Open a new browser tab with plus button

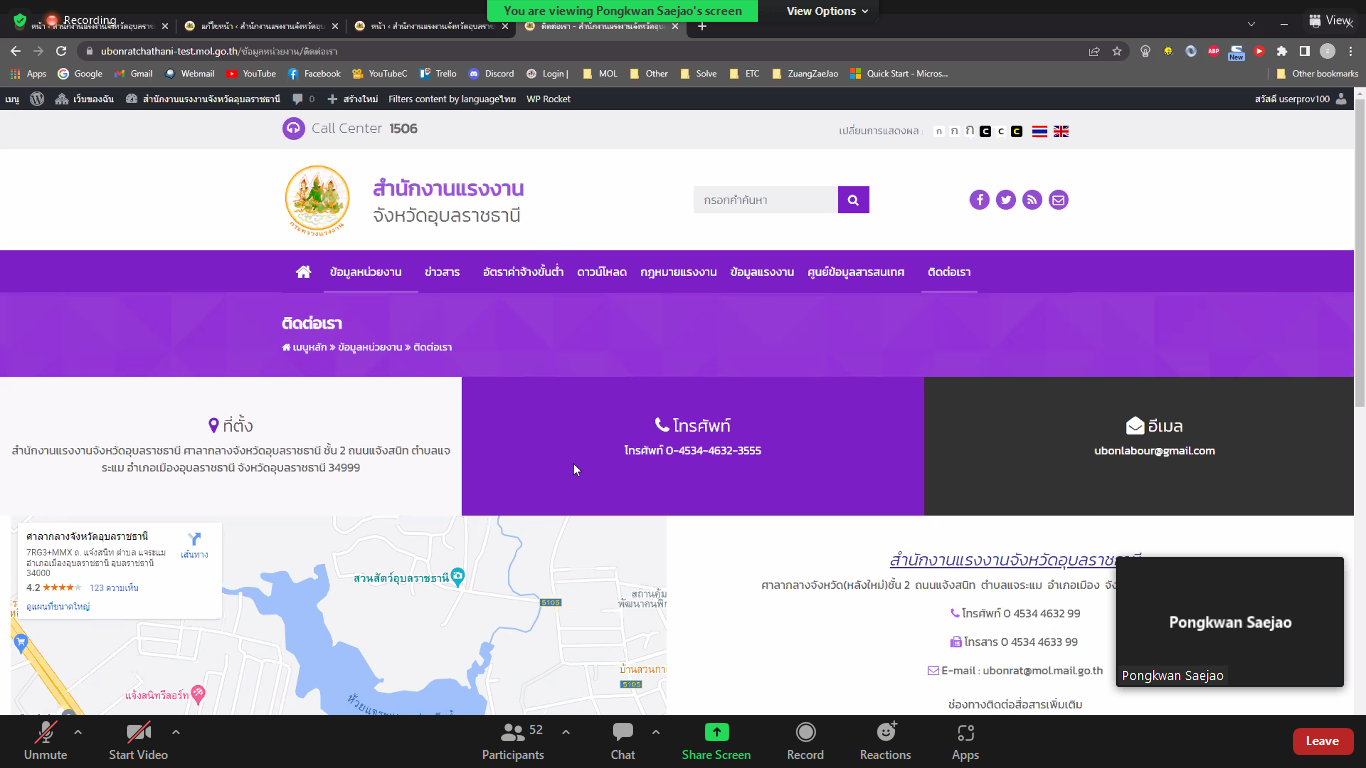tap(702, 25)
